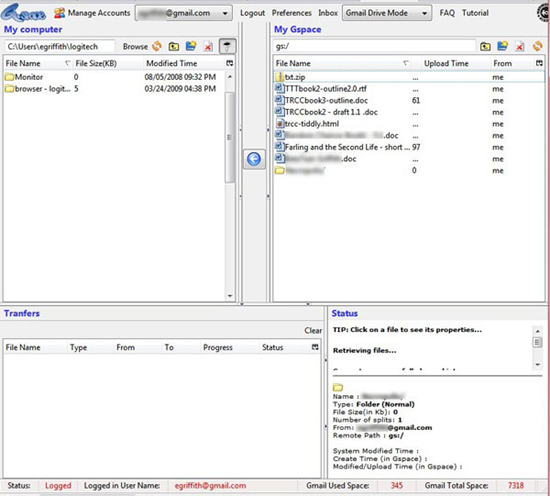Open Preferences

click(291, 13)
